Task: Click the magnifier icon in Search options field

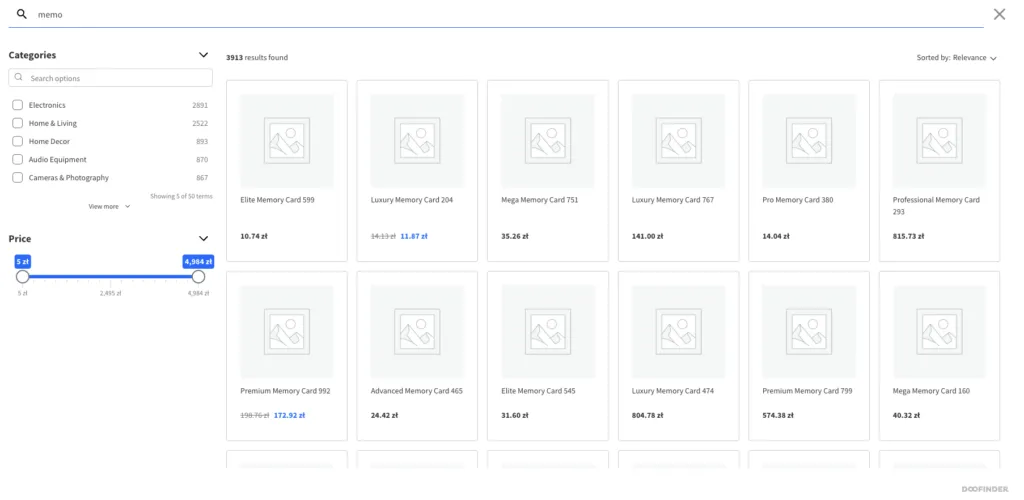Action: pos(18,78)
